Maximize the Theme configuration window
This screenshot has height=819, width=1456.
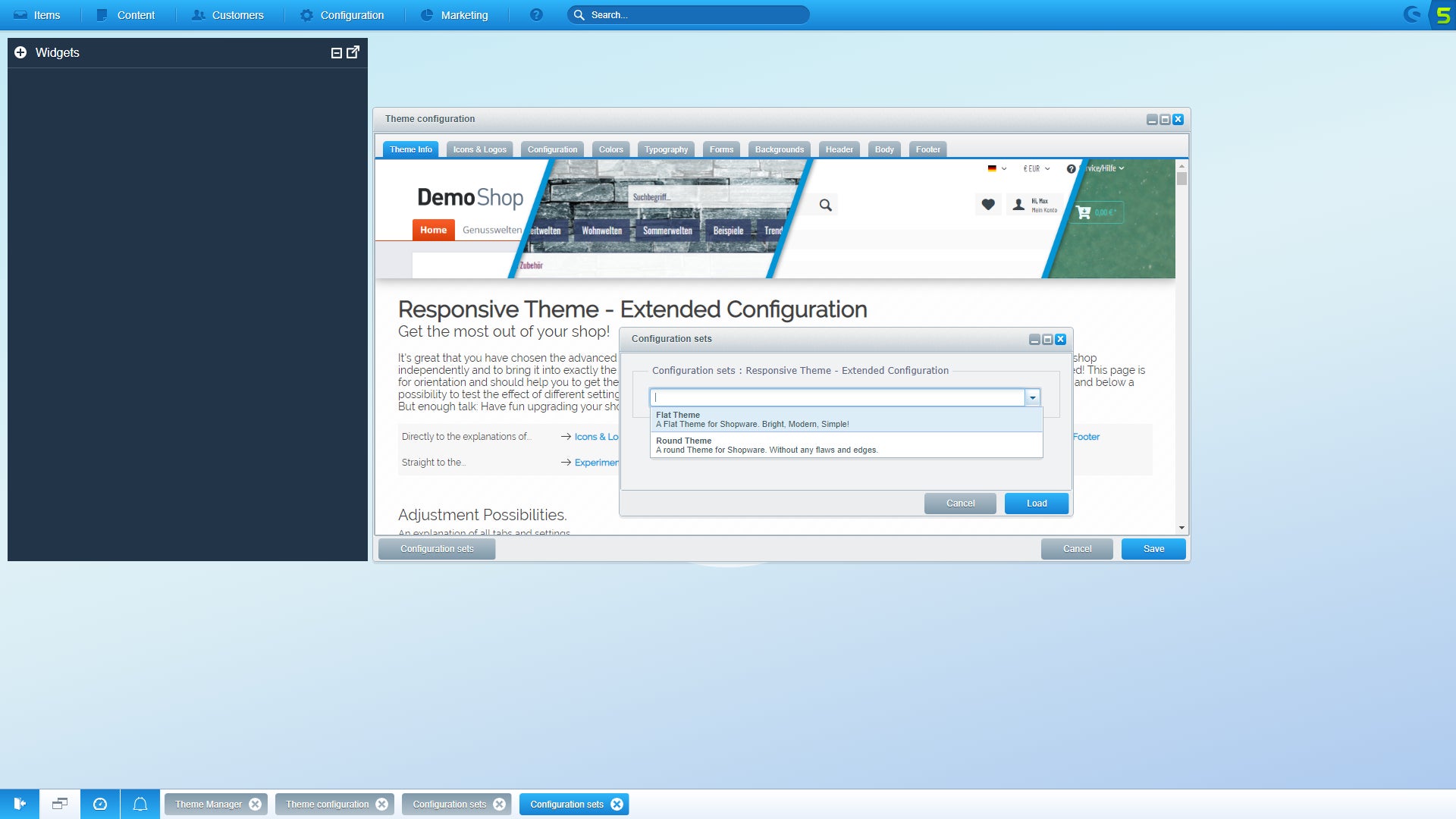1165,120
